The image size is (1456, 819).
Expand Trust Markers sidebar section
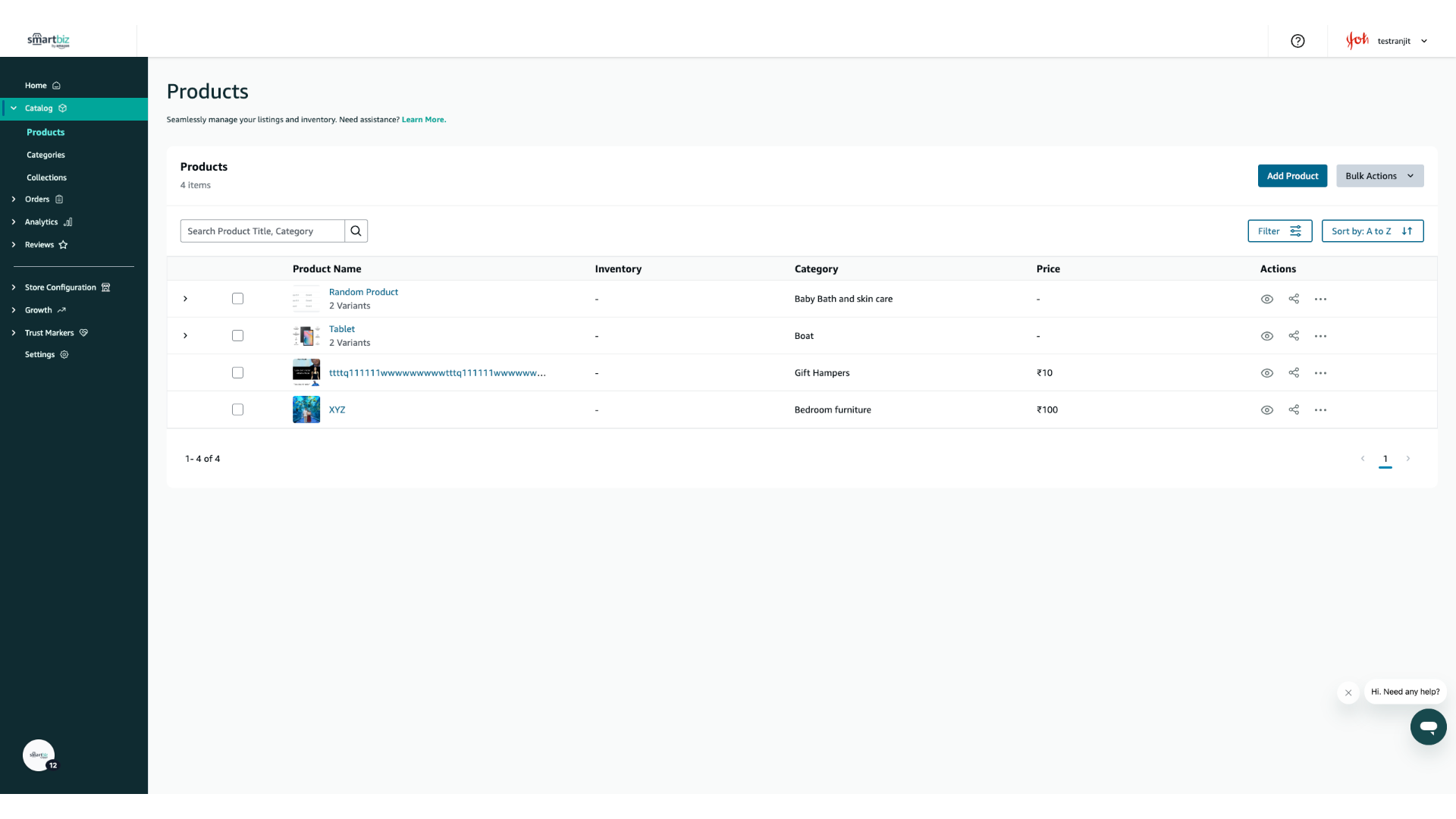14,333
